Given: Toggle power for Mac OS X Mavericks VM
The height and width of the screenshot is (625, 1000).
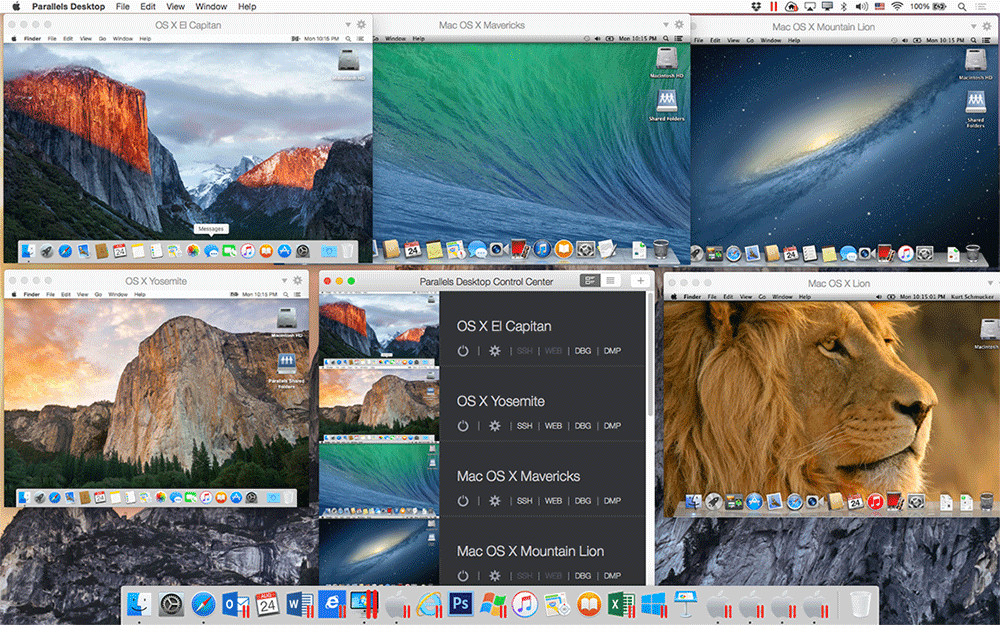Looking at the screenshot, I should click(462, 500).
